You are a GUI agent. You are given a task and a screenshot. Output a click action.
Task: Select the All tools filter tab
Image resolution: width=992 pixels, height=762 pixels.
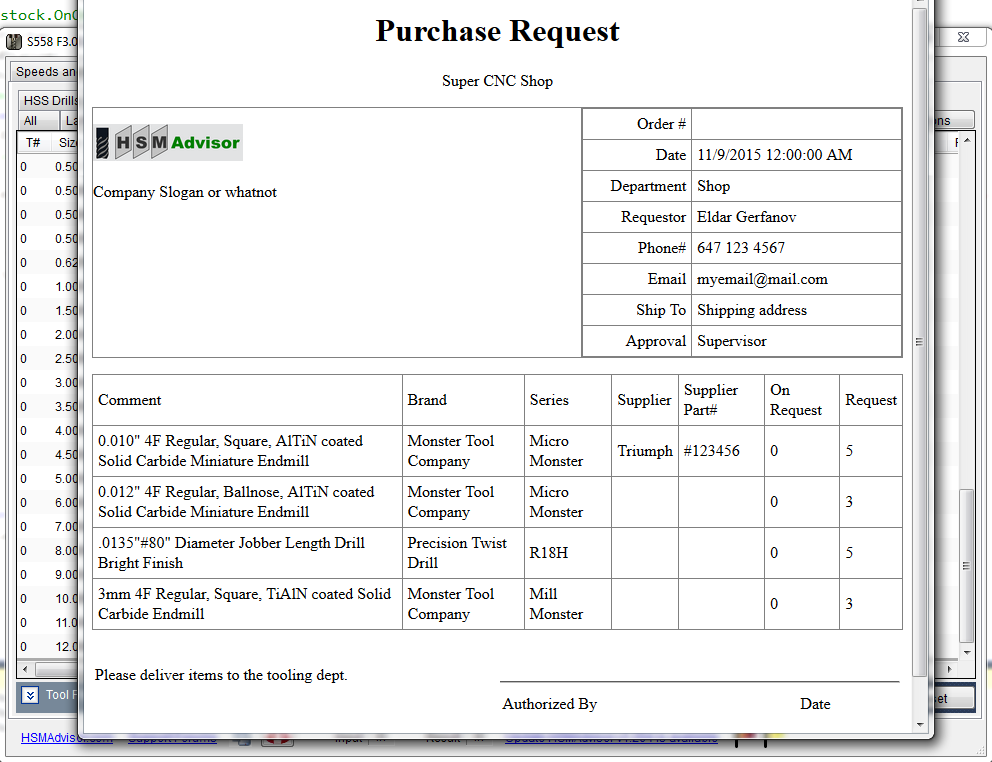(x=30, y=121)
